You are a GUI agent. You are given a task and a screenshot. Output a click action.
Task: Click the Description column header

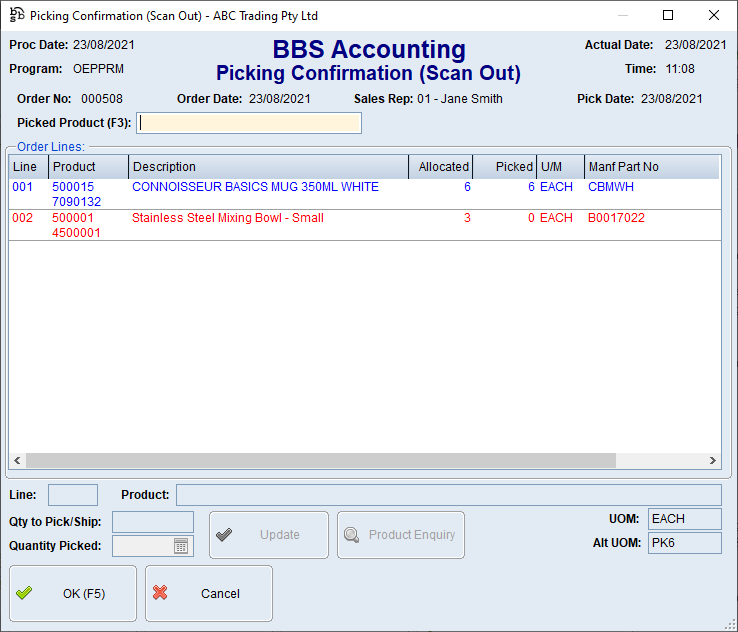click(x=268, y=167)
